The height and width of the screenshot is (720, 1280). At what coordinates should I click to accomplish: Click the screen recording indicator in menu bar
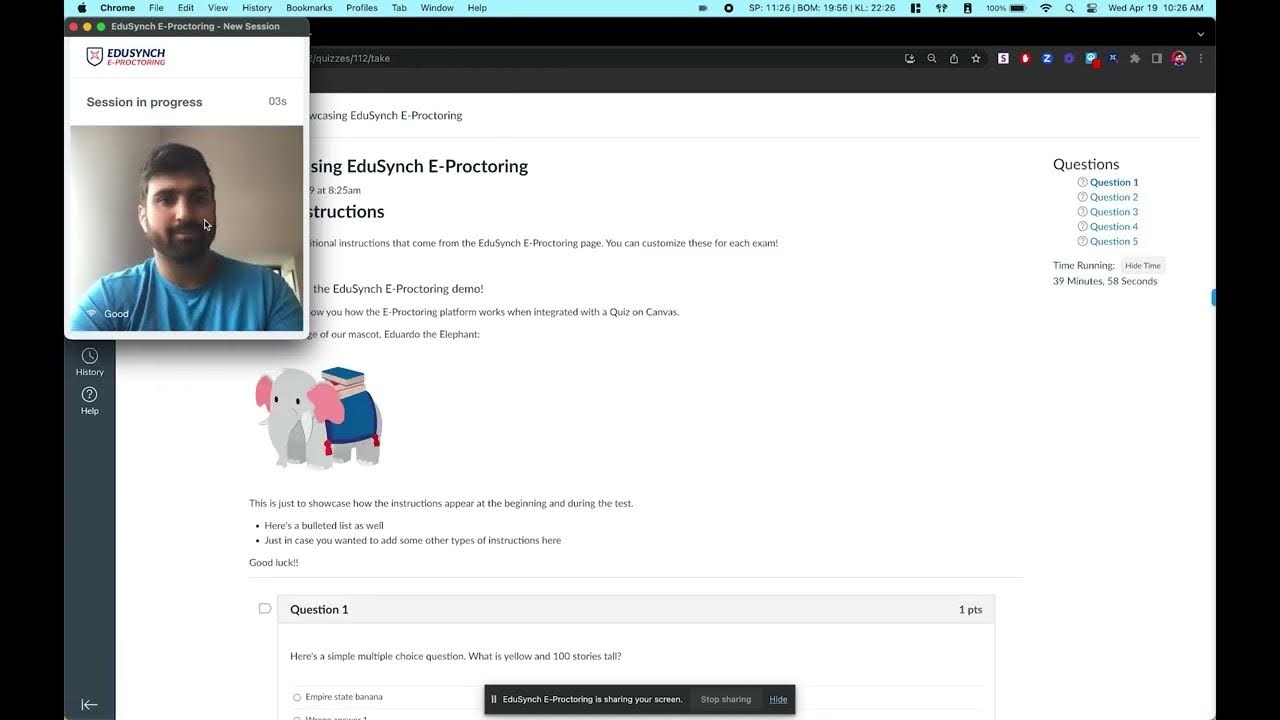[728, 8]
